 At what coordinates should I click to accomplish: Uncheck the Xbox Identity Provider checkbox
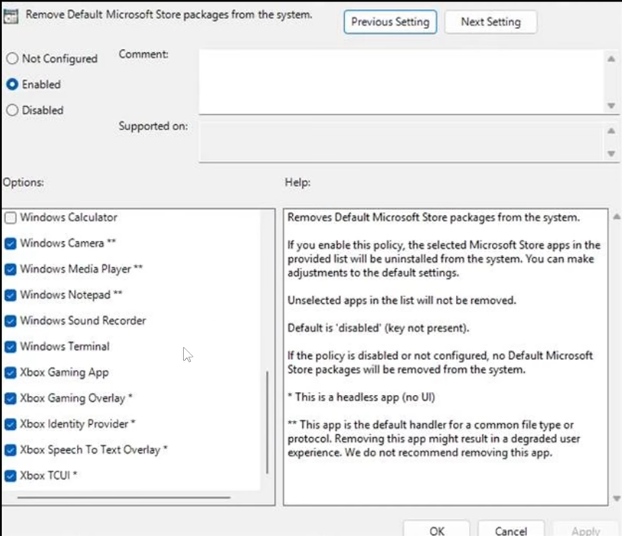[x=11, y=424]
